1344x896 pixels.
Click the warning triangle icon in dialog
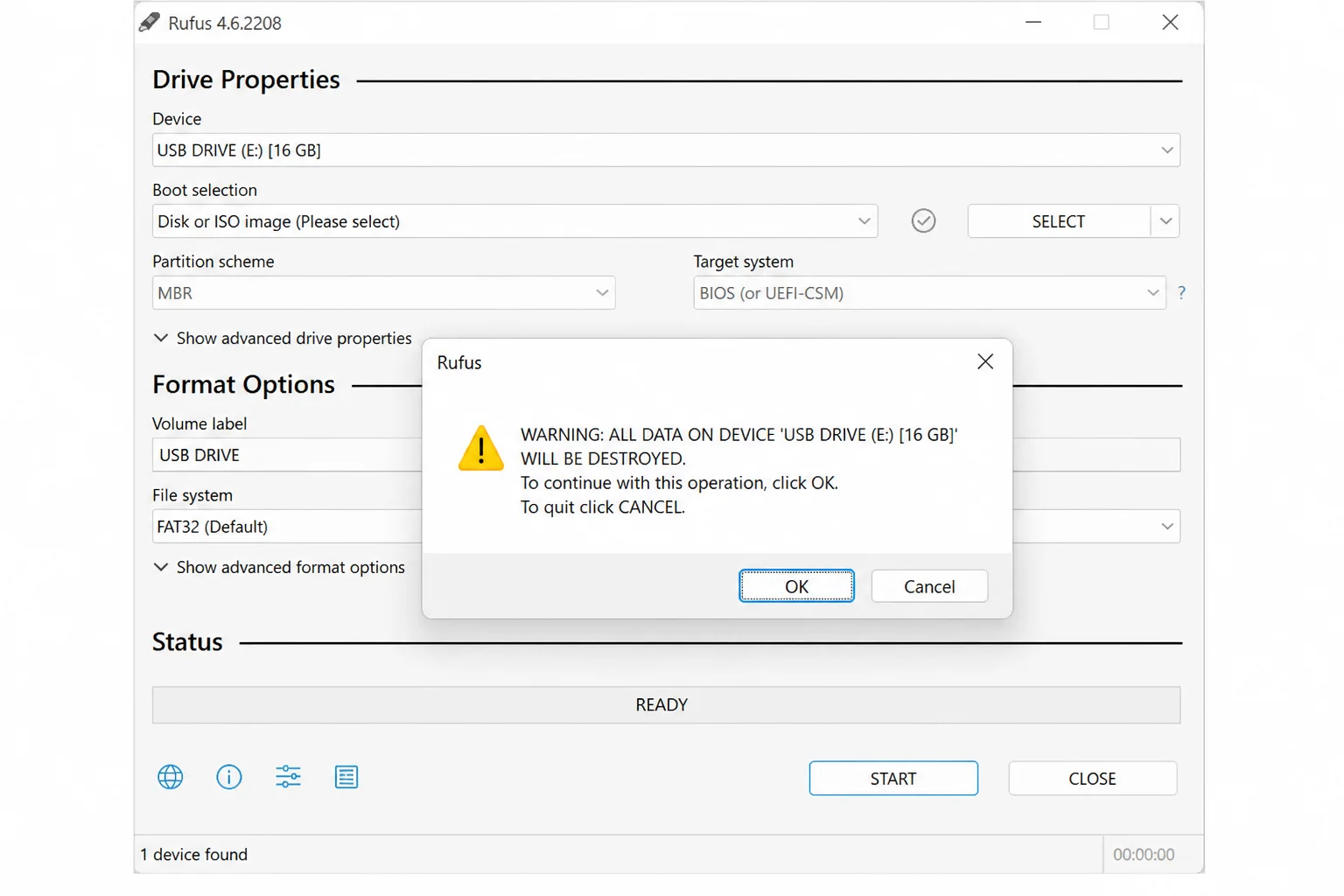coord(480,448)
